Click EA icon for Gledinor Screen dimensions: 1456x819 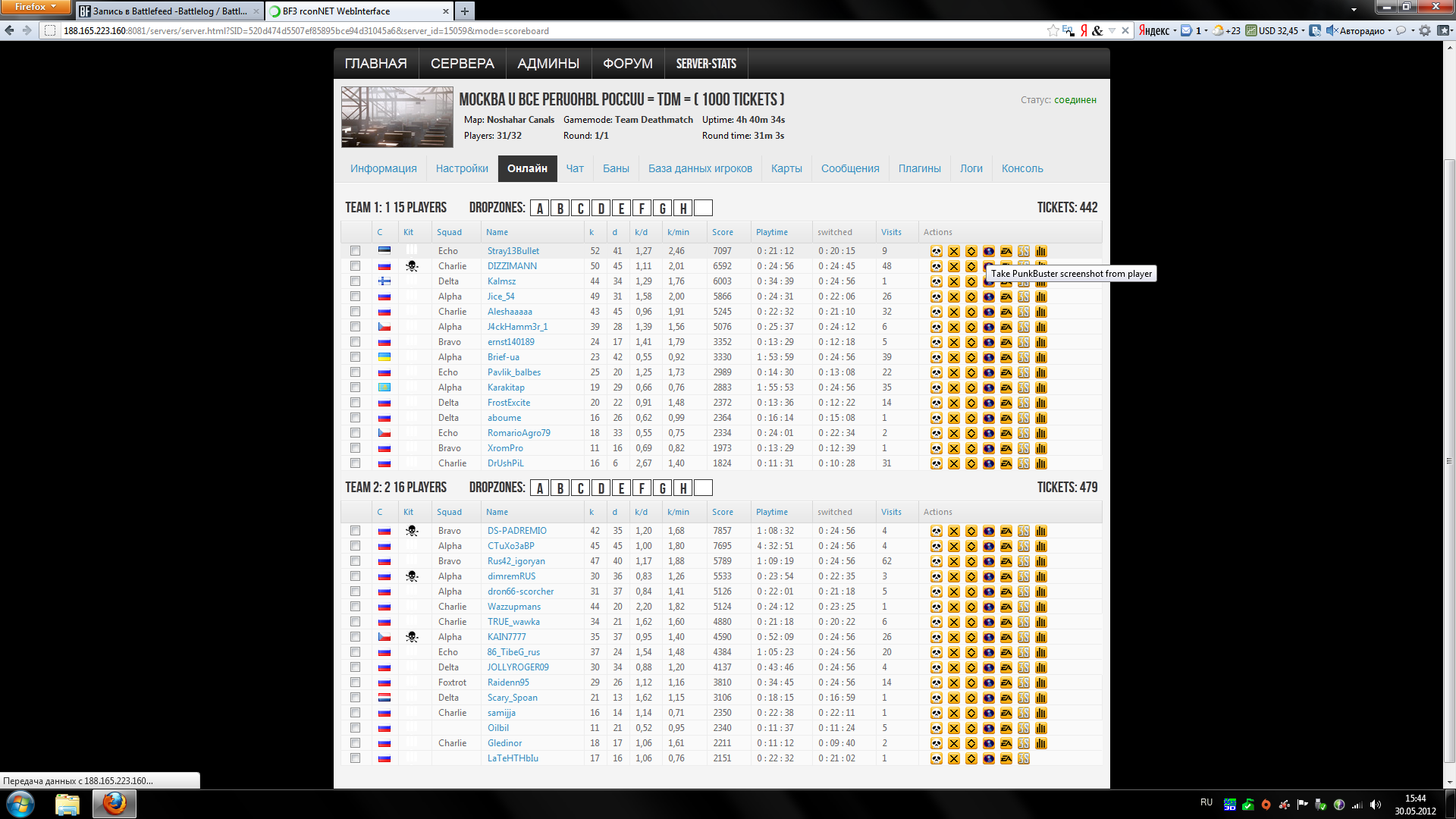(1006, 744)
